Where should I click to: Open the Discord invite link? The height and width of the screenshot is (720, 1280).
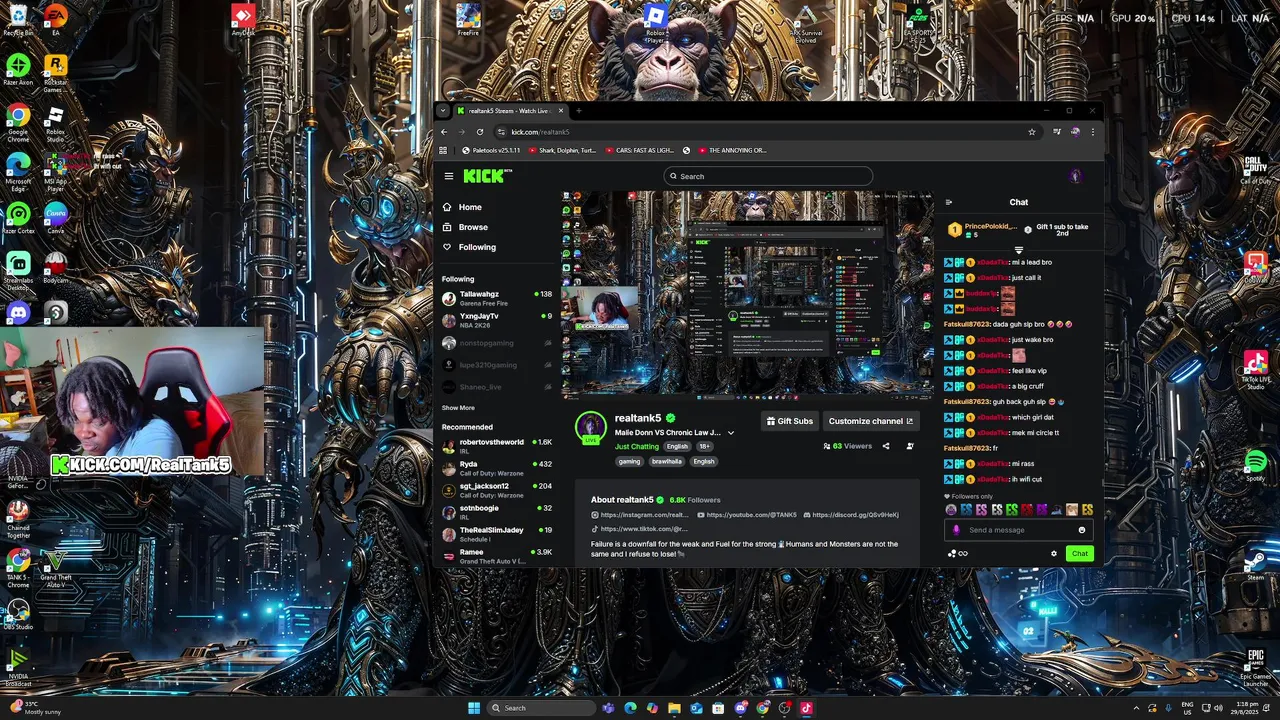pos(850,515)
